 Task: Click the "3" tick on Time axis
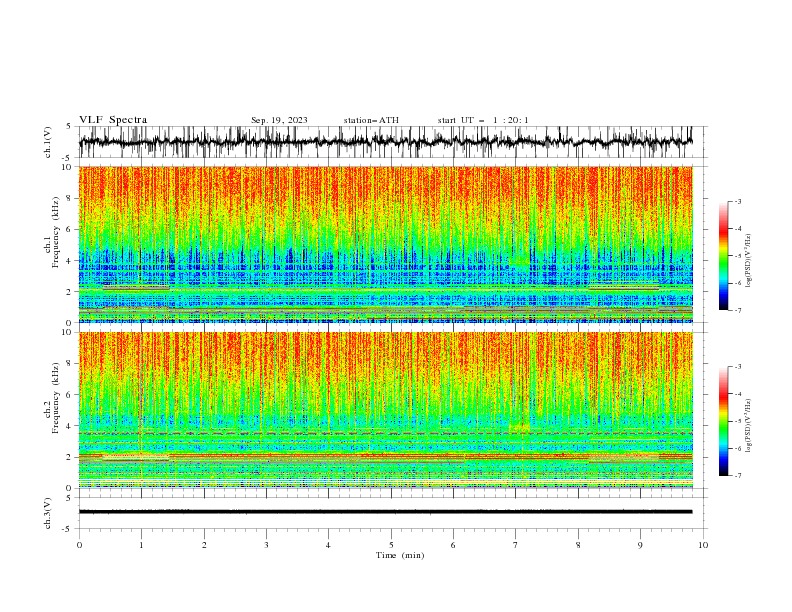coord(266,545)
